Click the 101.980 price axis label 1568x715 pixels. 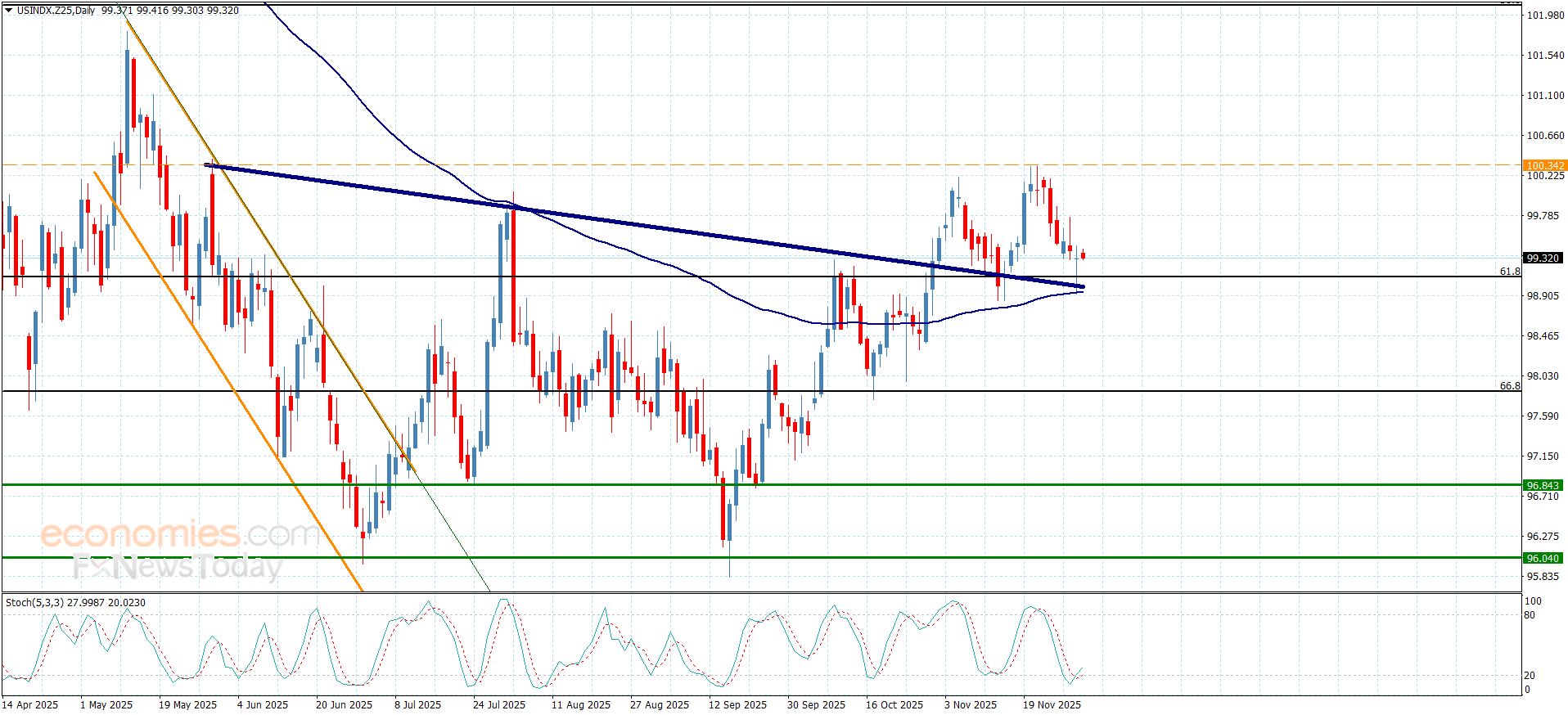tap(1545, 16)
